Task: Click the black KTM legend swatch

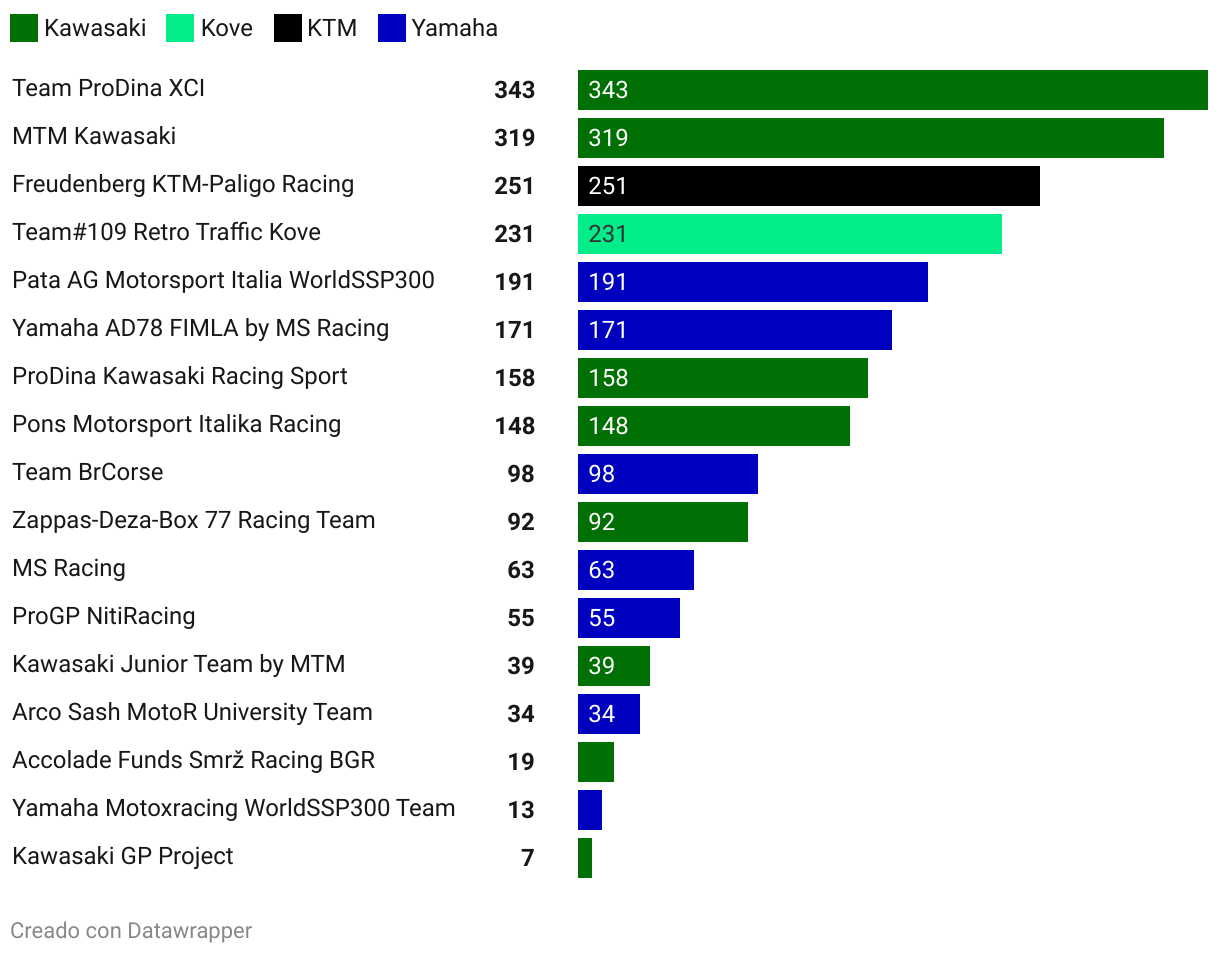Action: tap(288, 28)
